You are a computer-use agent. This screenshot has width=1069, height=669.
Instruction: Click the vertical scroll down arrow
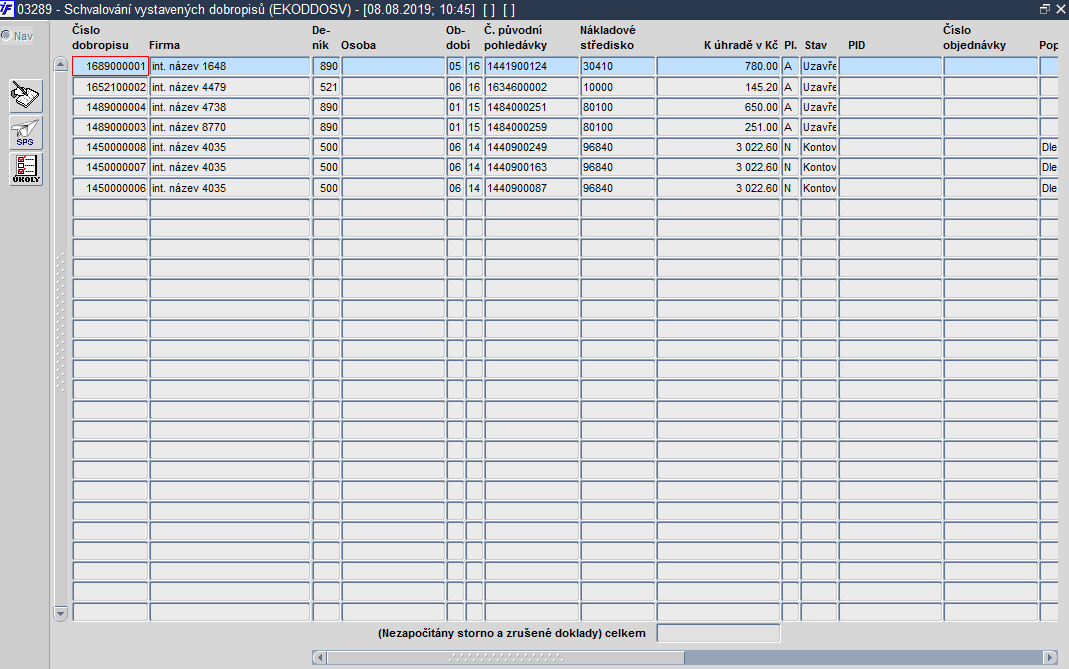61,613
